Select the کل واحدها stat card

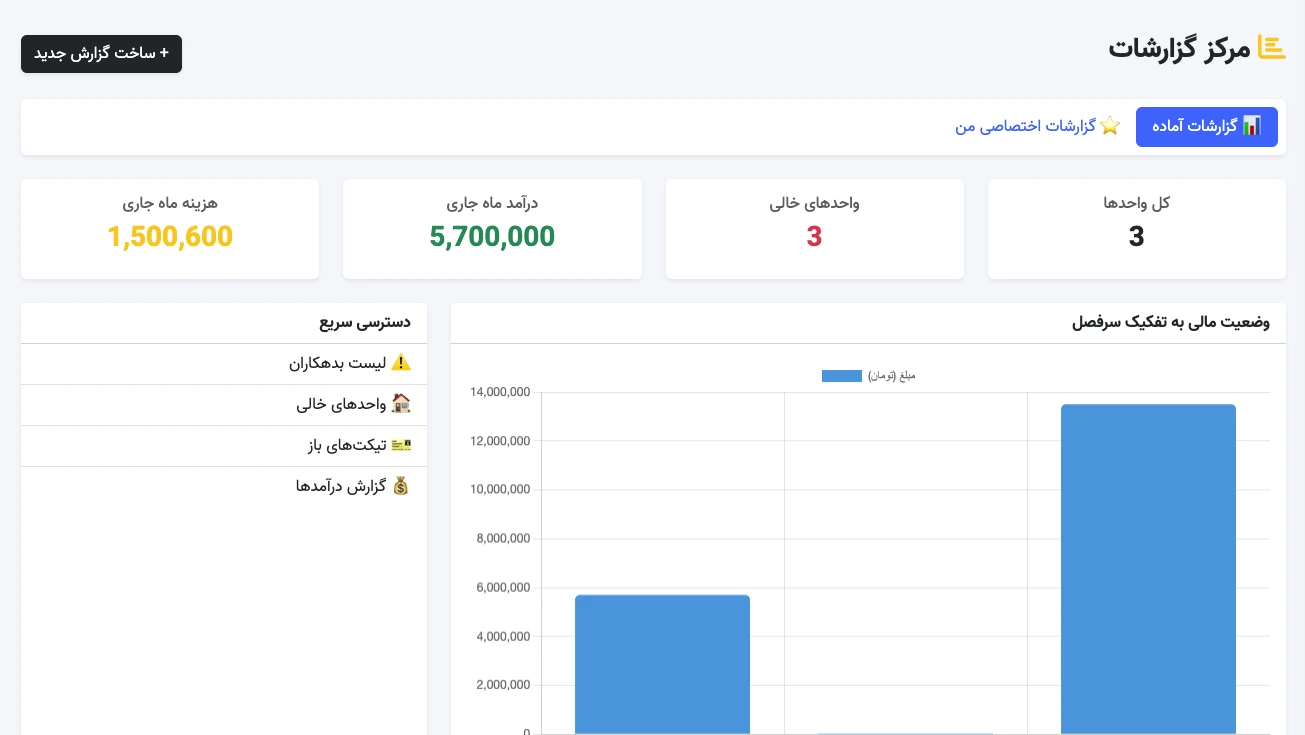1136,229
